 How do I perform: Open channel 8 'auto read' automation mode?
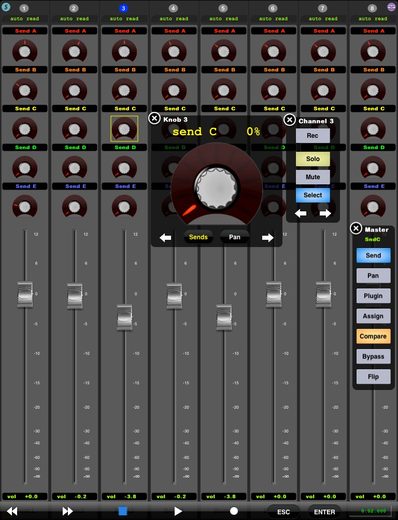click(x=373, y=19)
